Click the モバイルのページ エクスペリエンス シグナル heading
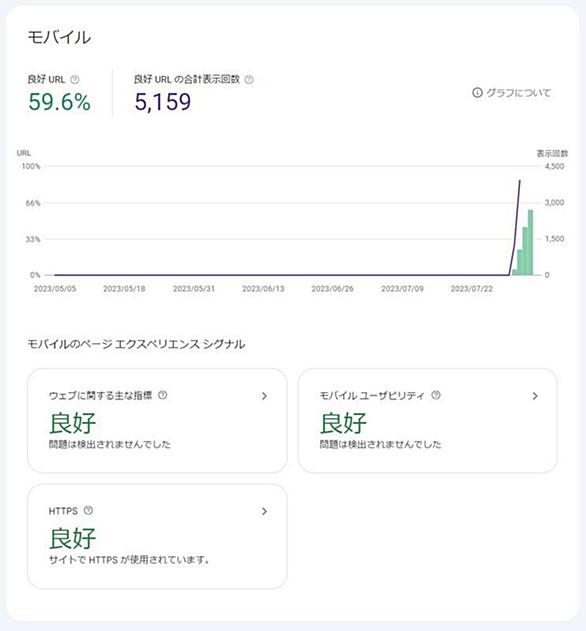 pos(136,344)
